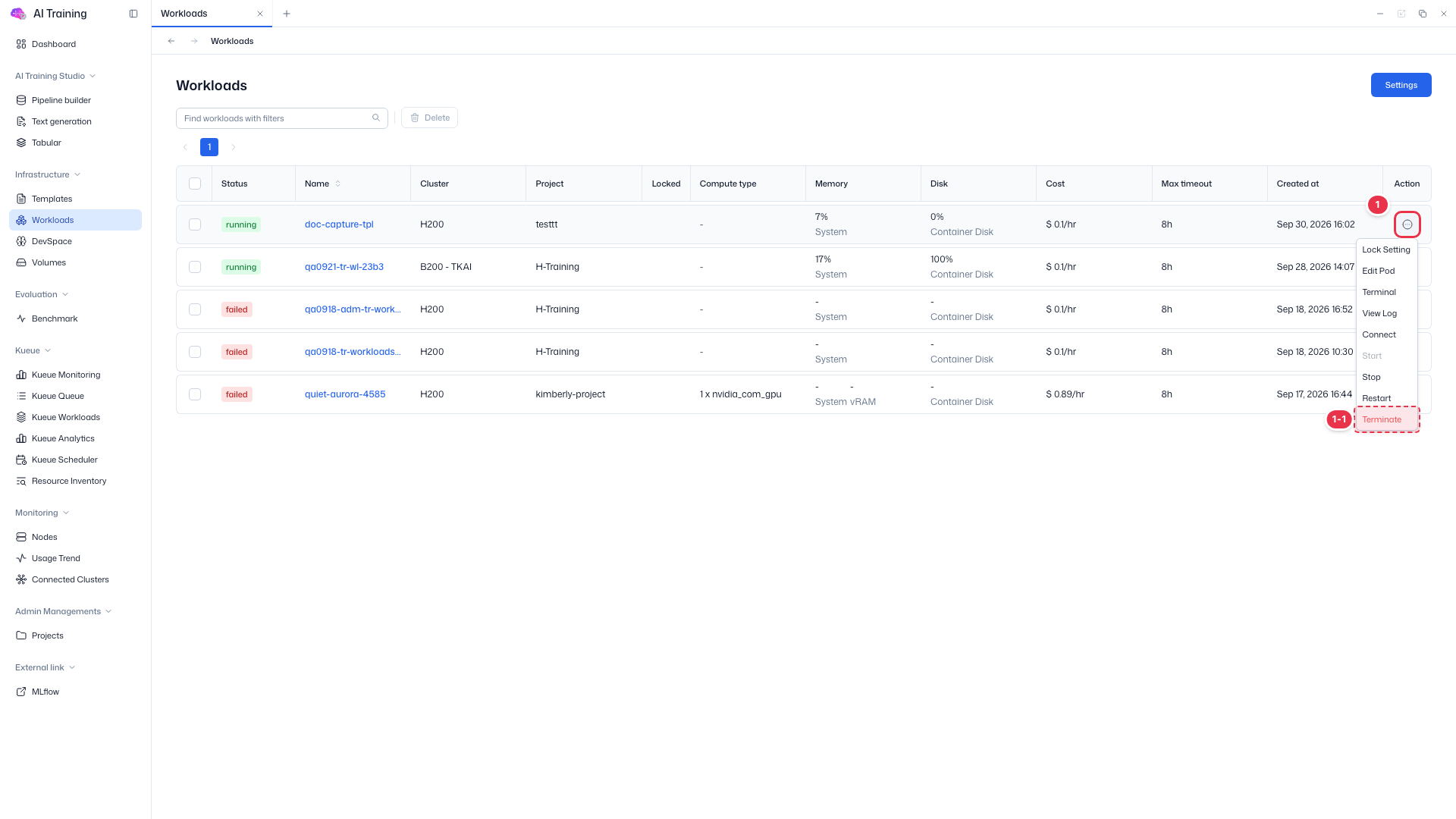This screenshot has width=1456, height=819.
Task: Click the Usage Trend icon
Action: click(21, 558)
